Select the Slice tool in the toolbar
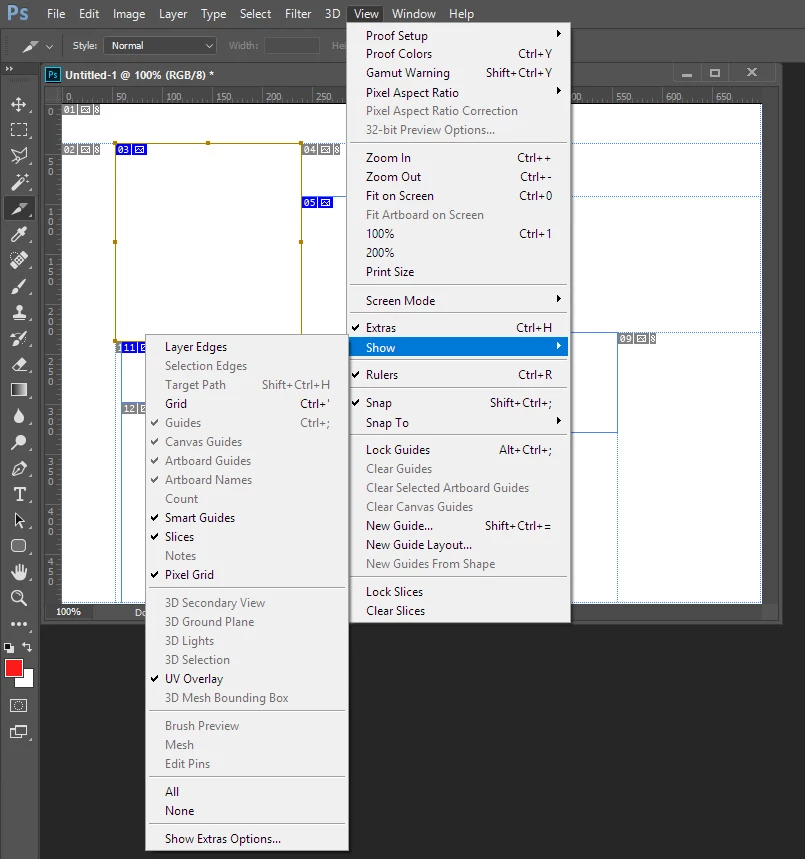The height and width of the screenshot is (859, 805). click(x=19, y=208)
